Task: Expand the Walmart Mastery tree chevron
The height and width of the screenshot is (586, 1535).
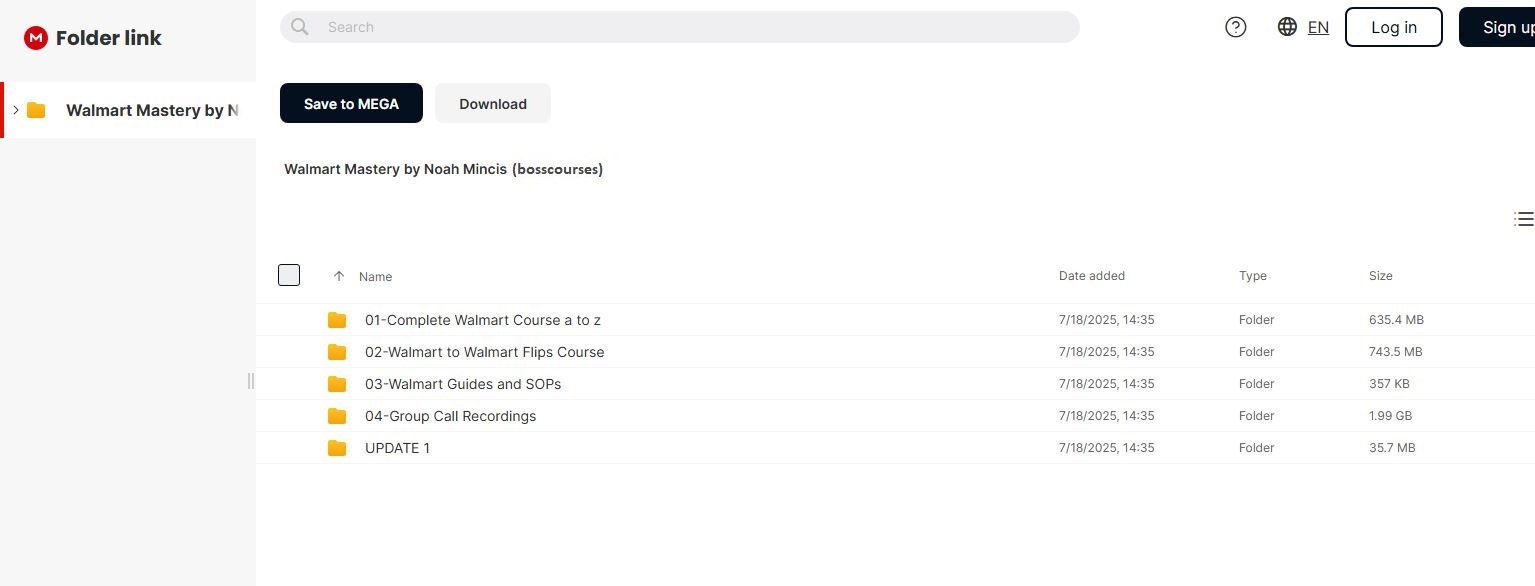Action: click(x=16, y=110)
